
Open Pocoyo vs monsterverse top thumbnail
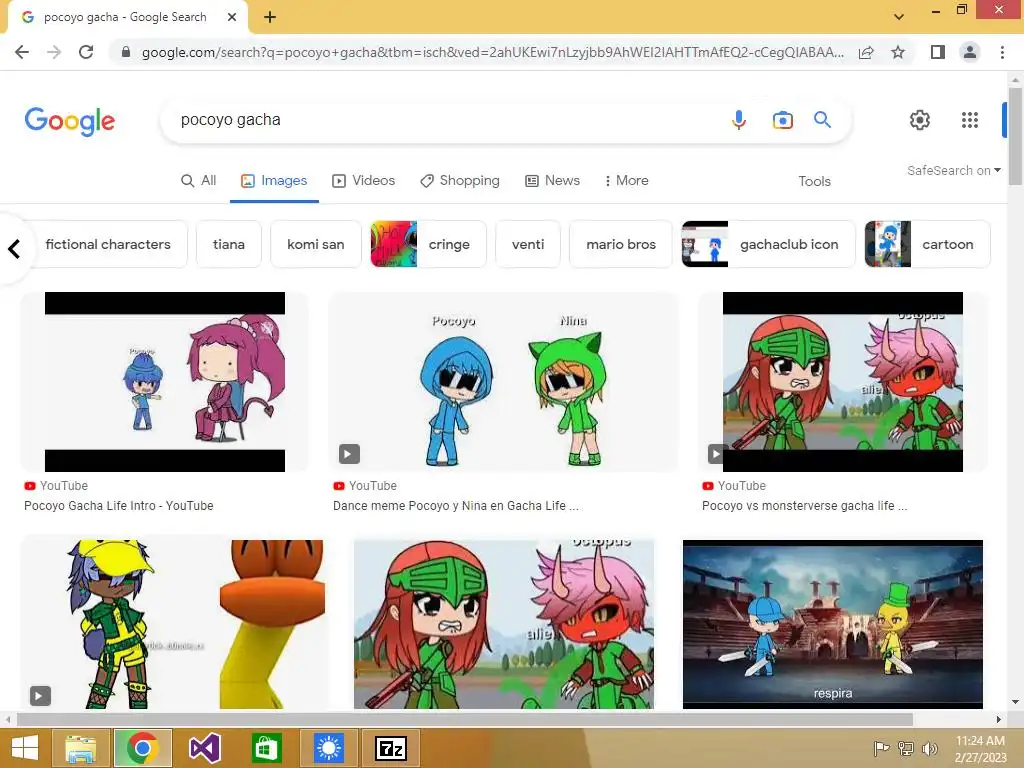[842, 382]
